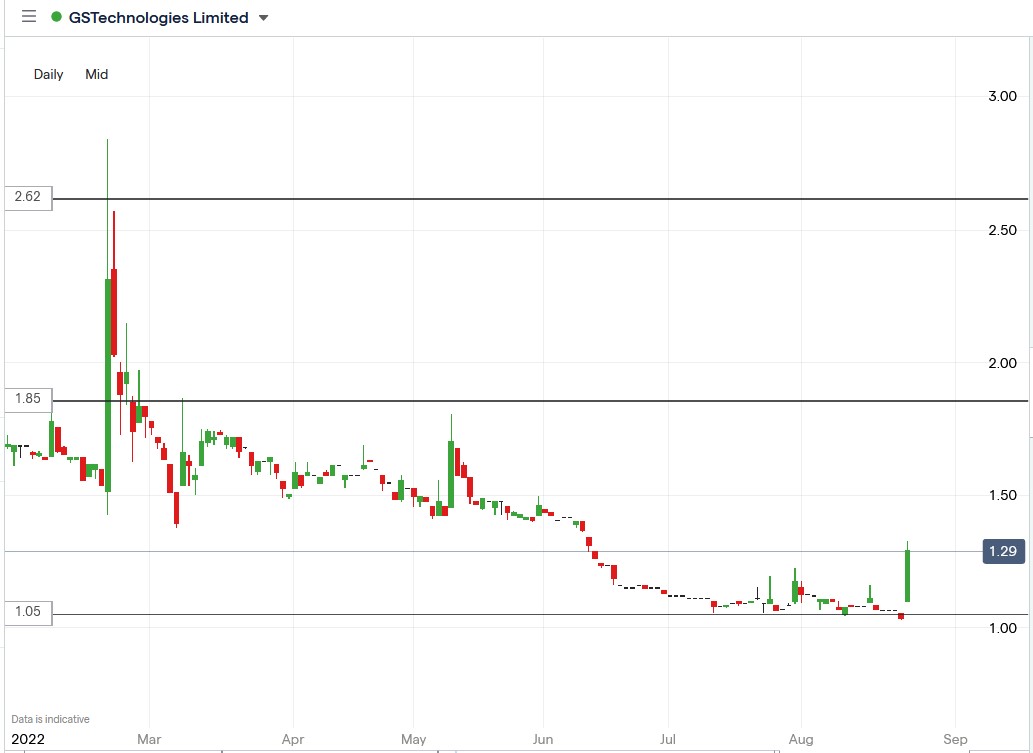1033x753 pixels.
Task: Click the 1.05 support level label
Action: pyautogui.click(x=26, y=613)
